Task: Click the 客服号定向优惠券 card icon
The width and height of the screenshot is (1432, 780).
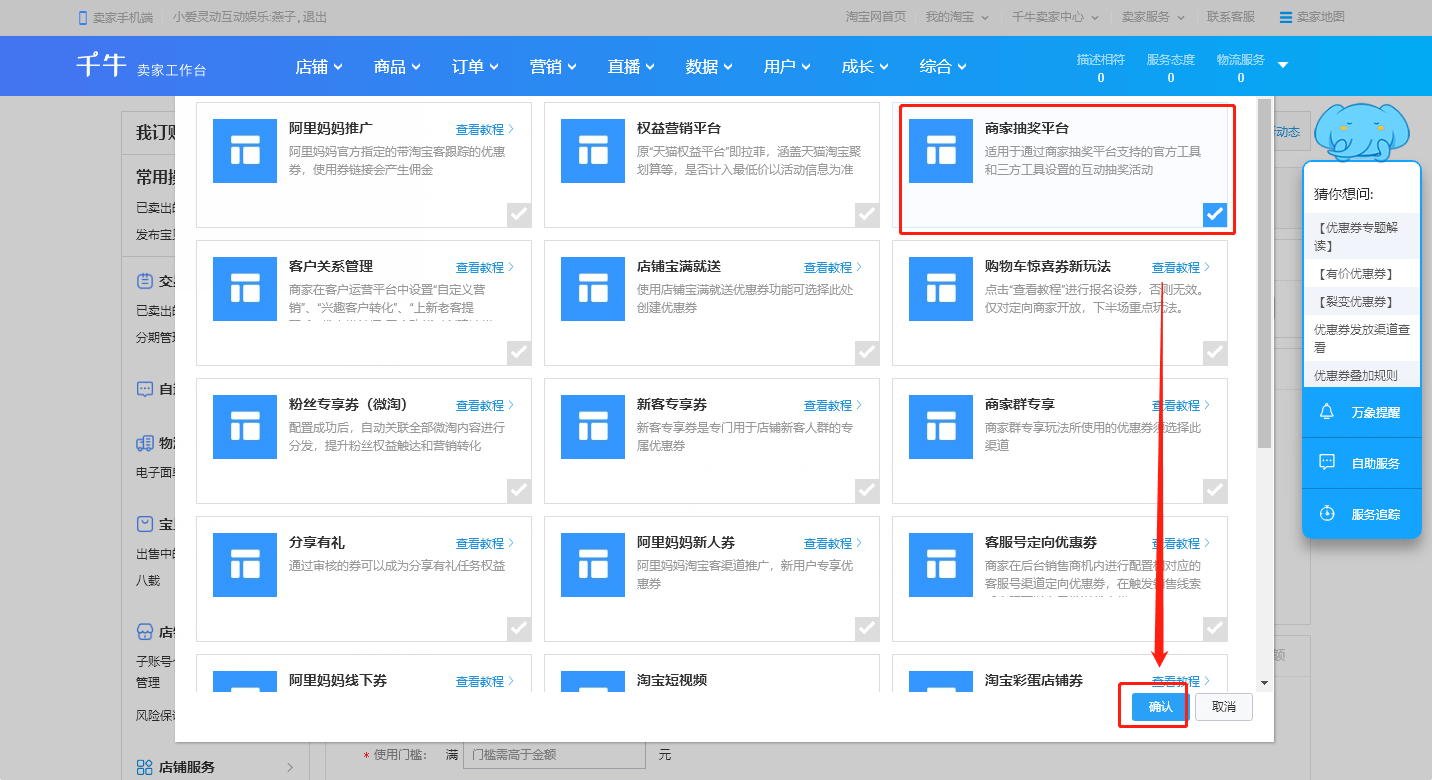Action: pyautogui.click(x=941, y=565)
